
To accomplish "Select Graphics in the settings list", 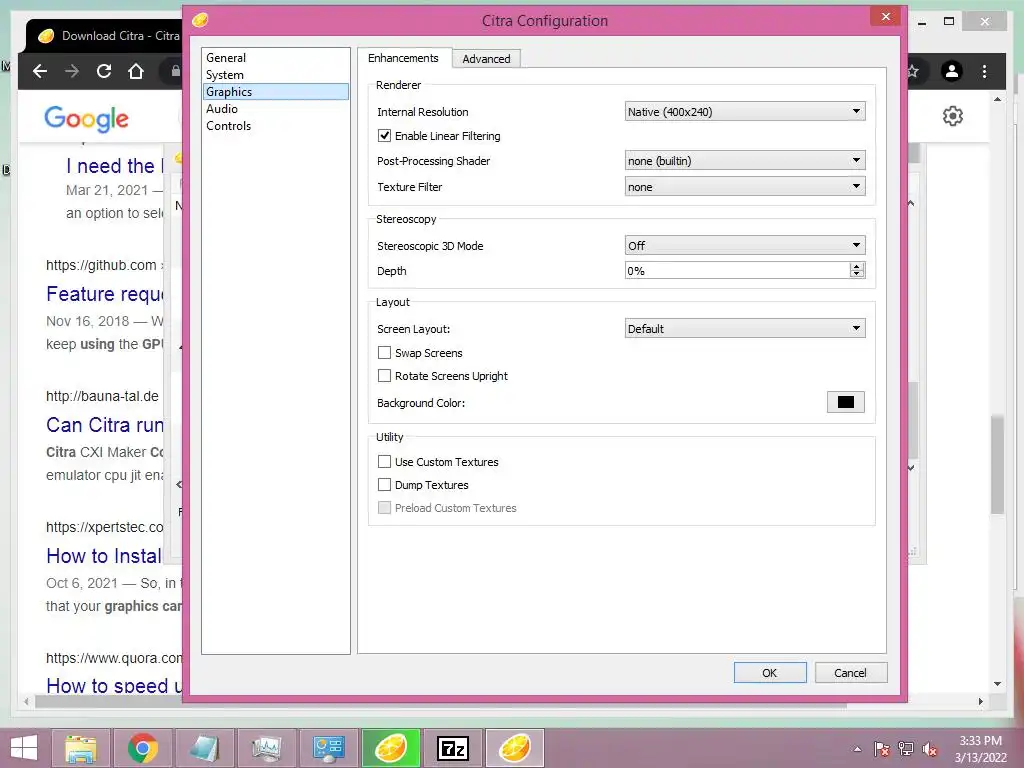I will 276,91.
